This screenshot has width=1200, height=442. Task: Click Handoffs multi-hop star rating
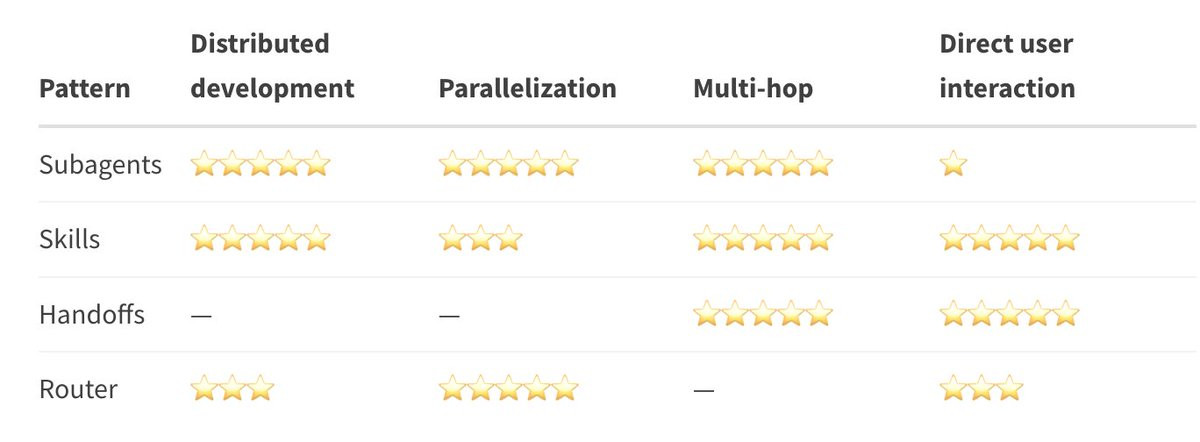tap(763, 314)
